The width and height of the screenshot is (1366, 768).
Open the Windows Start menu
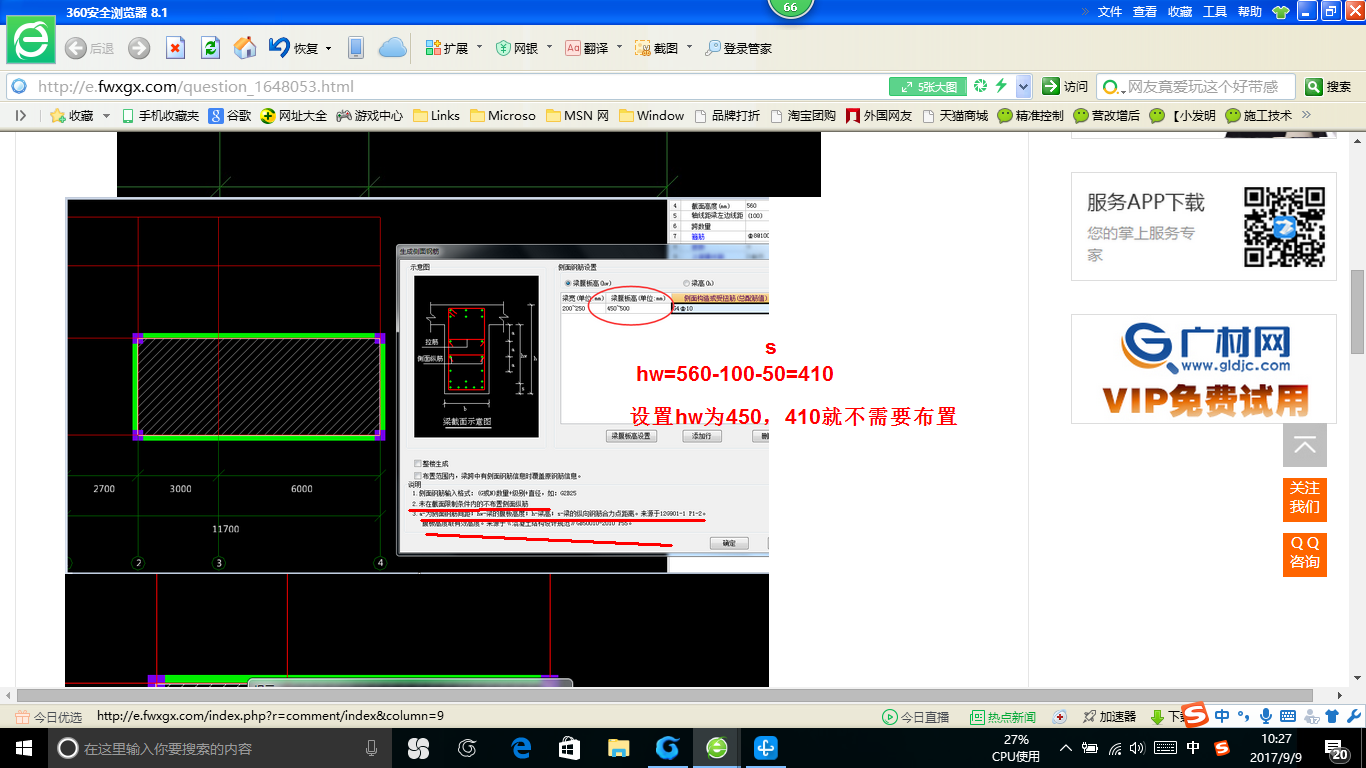click(x=22, y=748)
